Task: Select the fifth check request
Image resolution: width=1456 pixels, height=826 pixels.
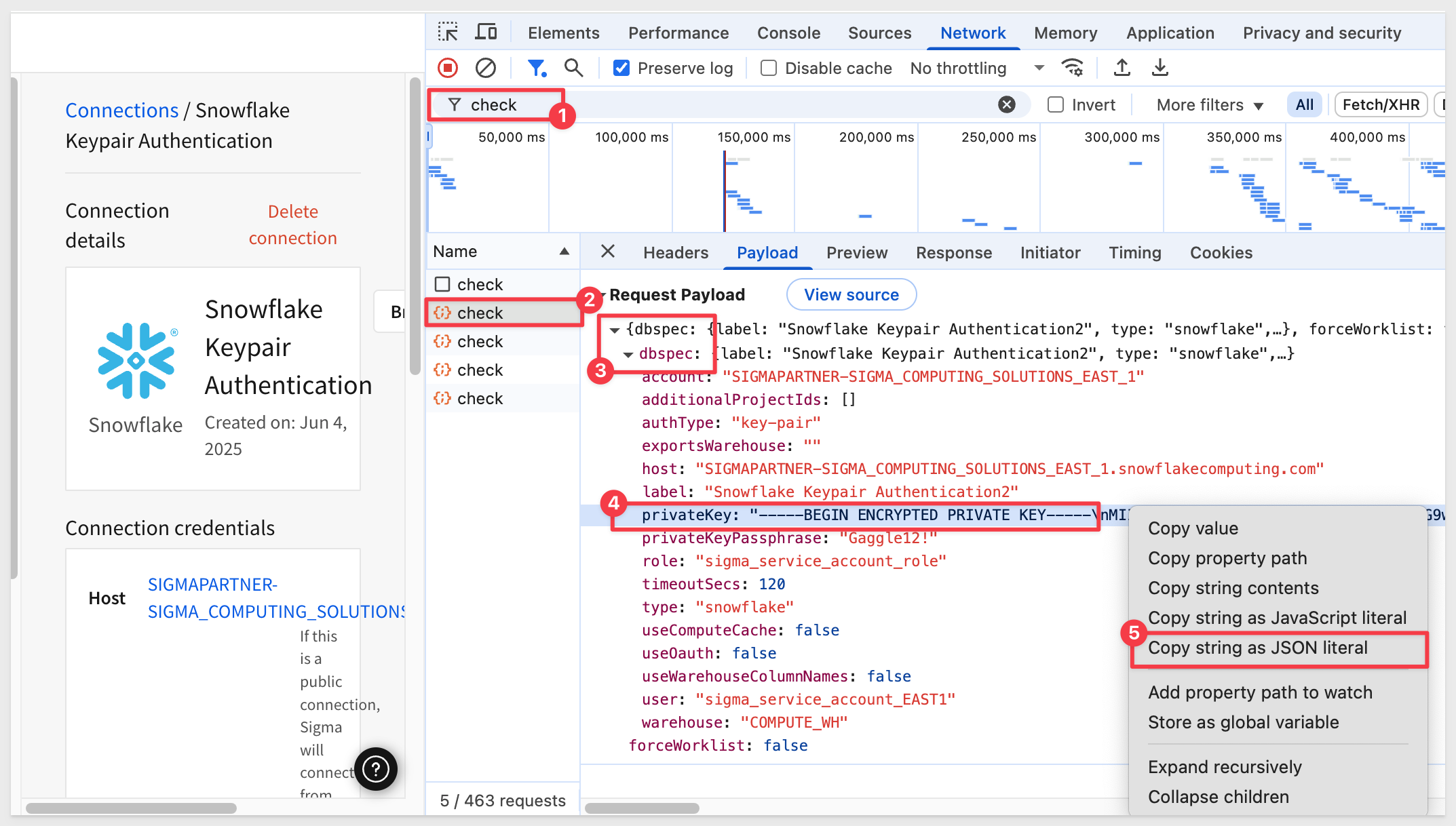Action: 503,398
